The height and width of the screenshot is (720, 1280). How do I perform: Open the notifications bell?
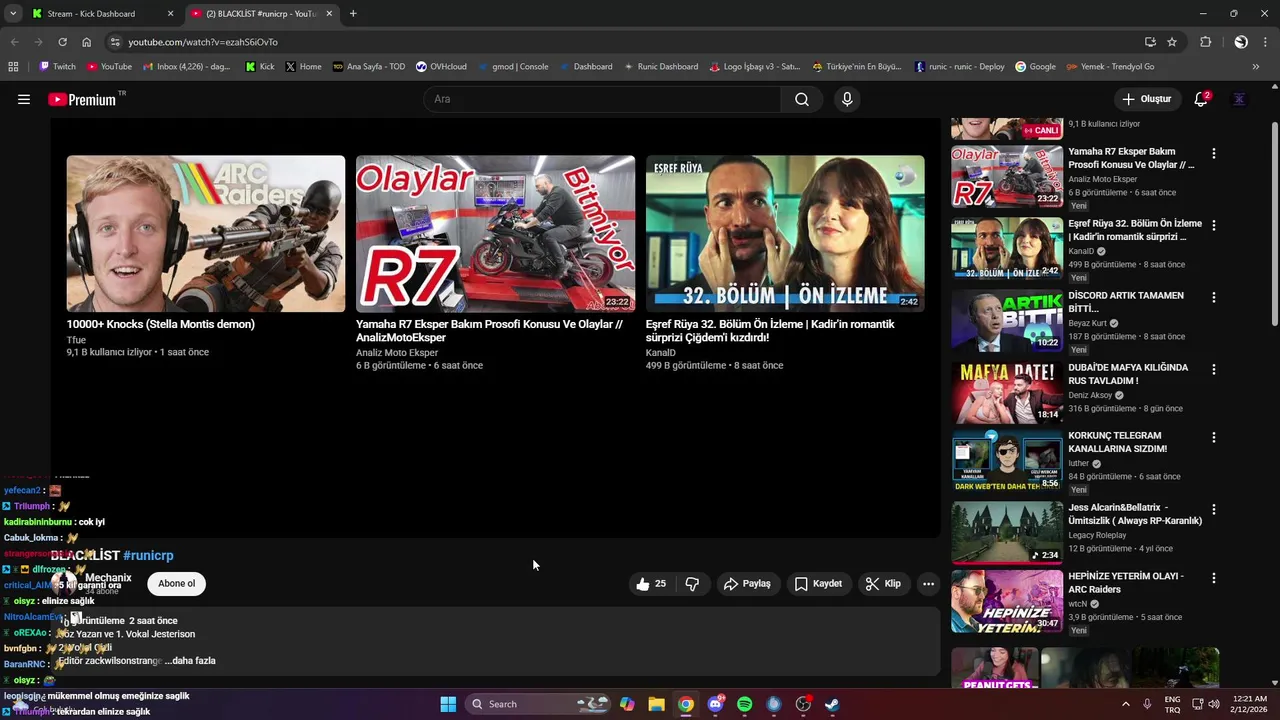1201,99
